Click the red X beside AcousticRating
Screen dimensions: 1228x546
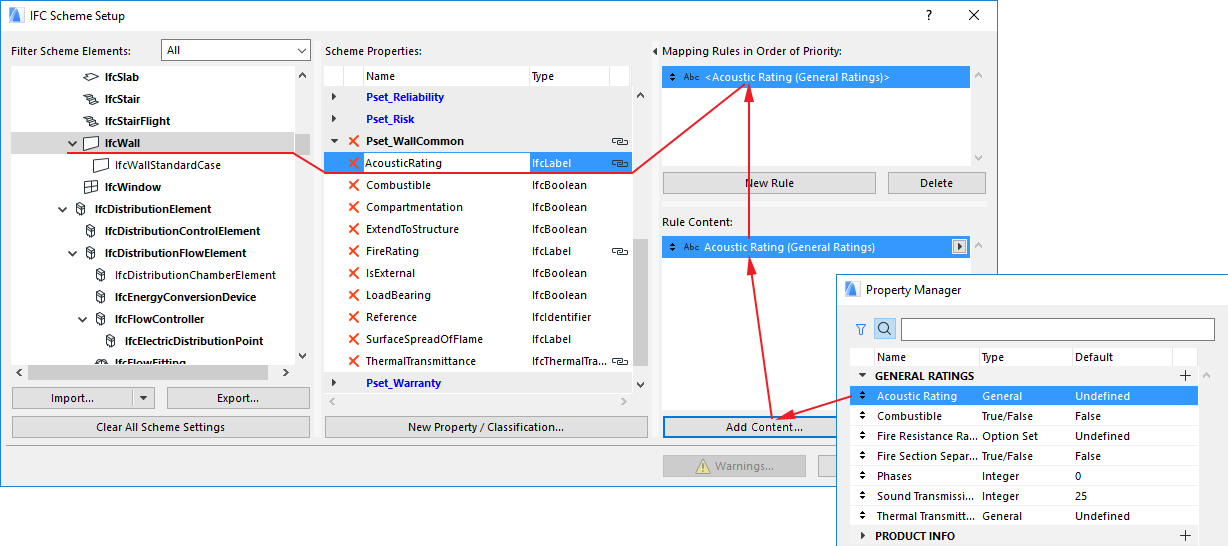click(353, 163)
